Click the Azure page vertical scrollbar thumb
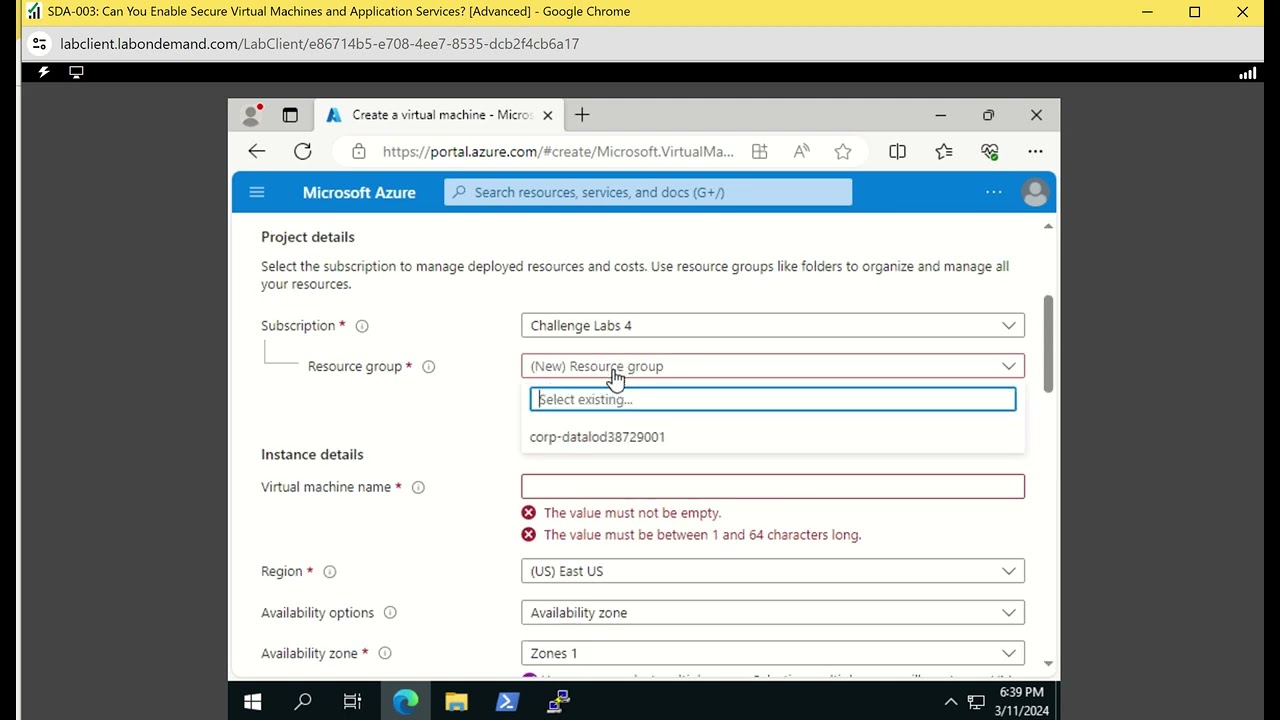The height and width of the screenshot is (720, 1280). tap(1048, 343)
